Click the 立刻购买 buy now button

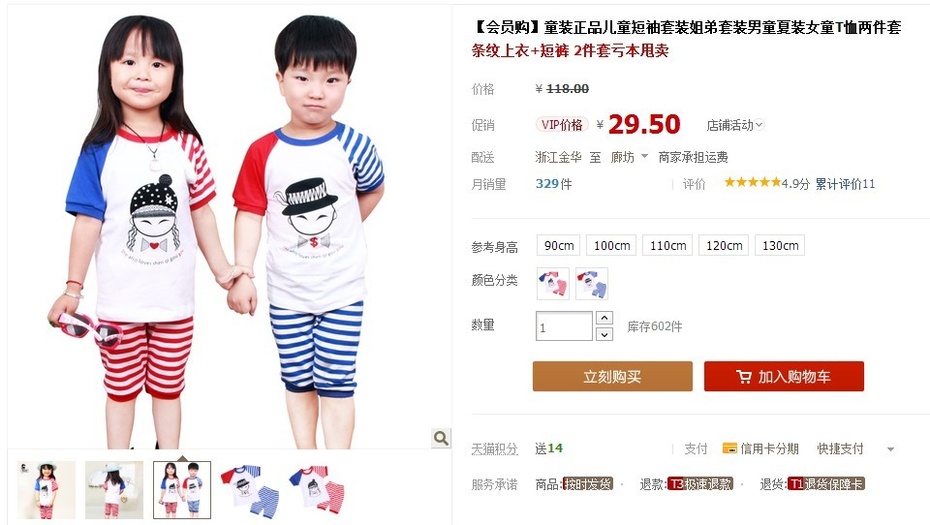click(612, 376)
